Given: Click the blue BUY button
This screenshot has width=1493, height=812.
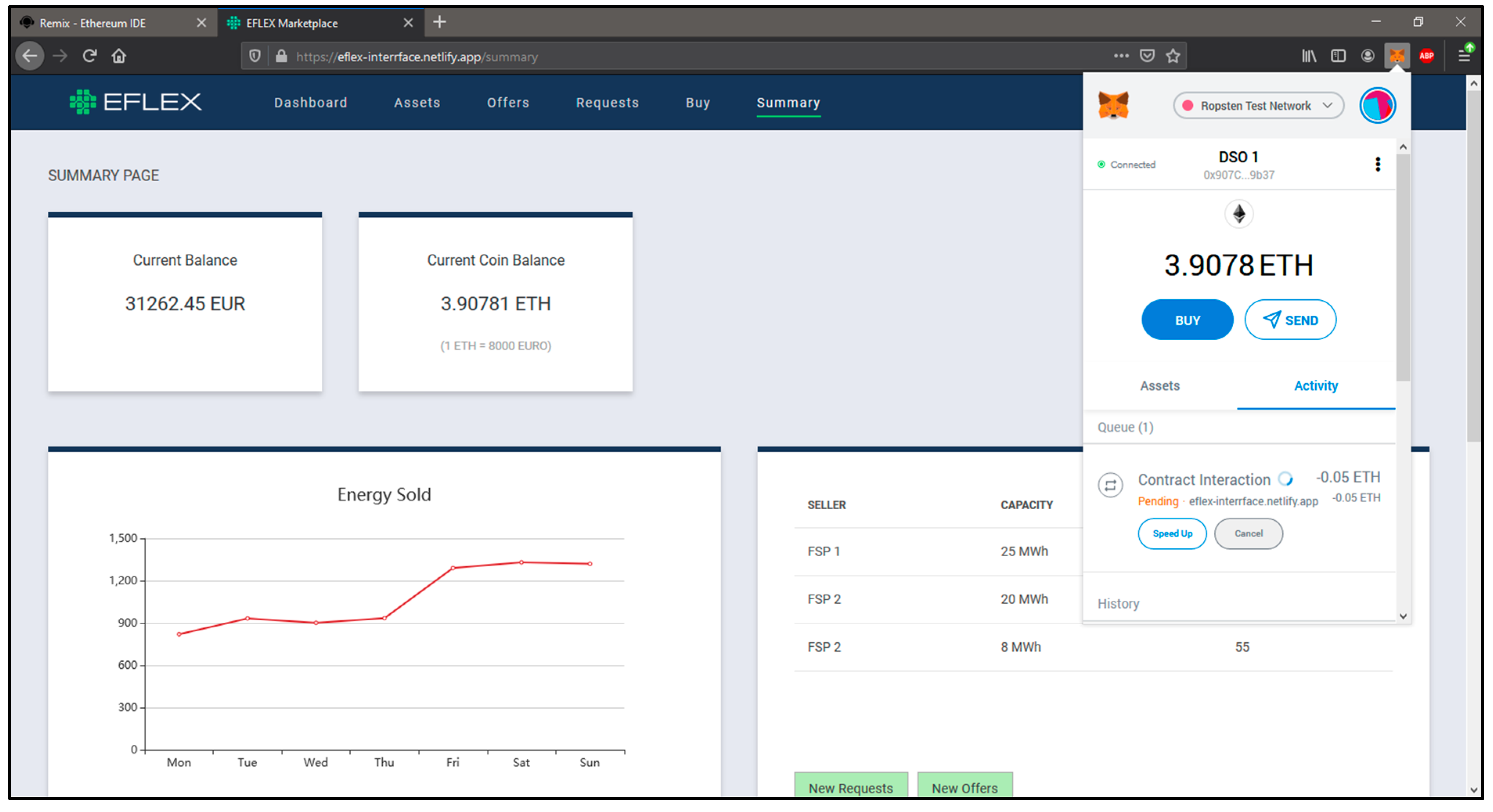Looking at the screenshot, I should [1187, 320].
